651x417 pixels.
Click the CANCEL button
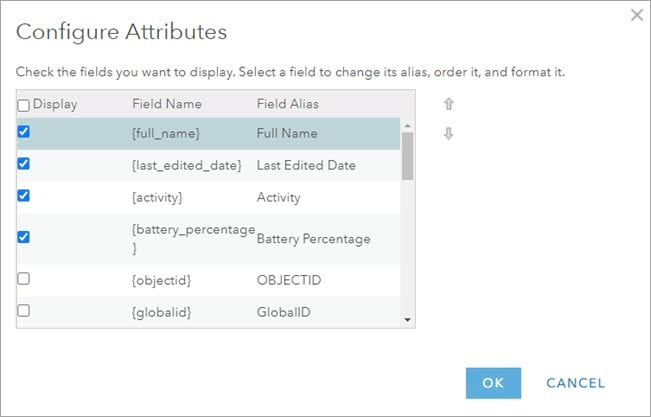575,383
